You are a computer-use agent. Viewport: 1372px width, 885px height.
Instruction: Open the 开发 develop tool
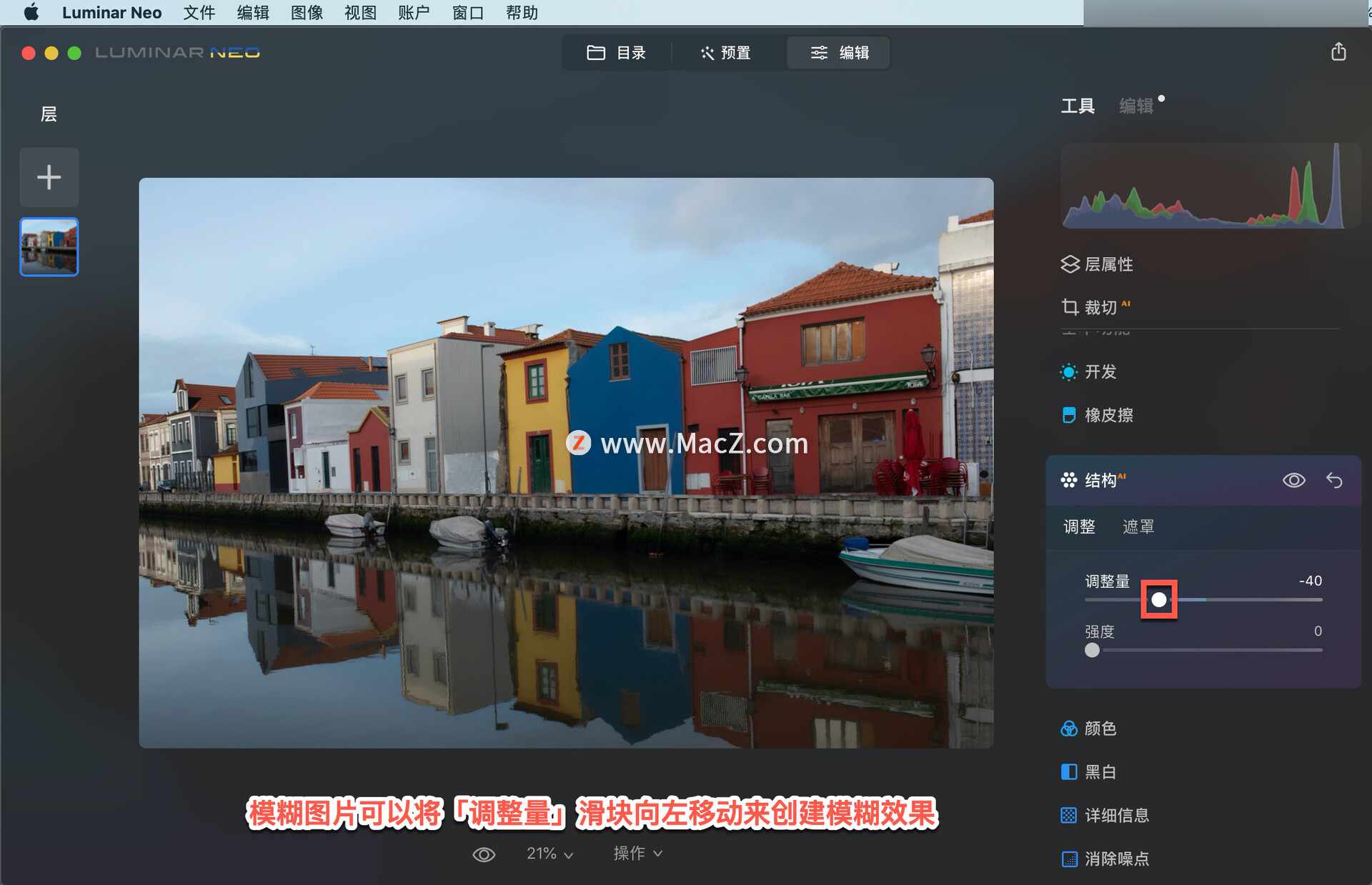tap(1088, 372)
